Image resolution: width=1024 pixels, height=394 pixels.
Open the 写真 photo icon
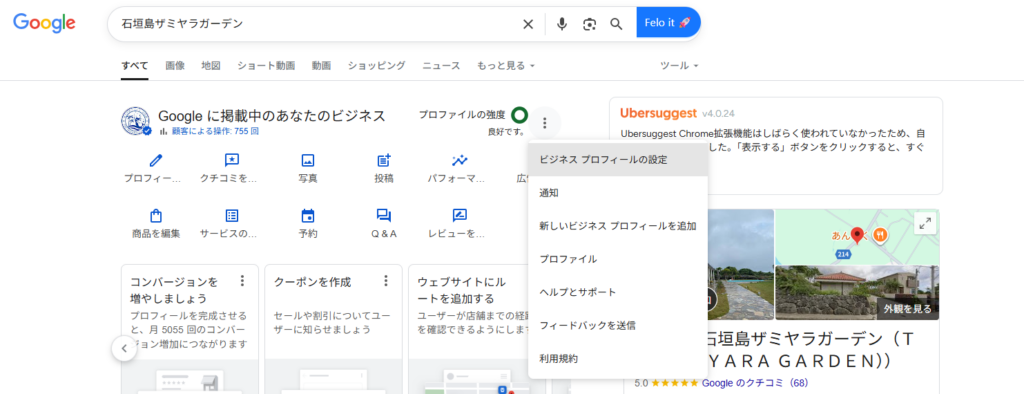pos(308,160)
